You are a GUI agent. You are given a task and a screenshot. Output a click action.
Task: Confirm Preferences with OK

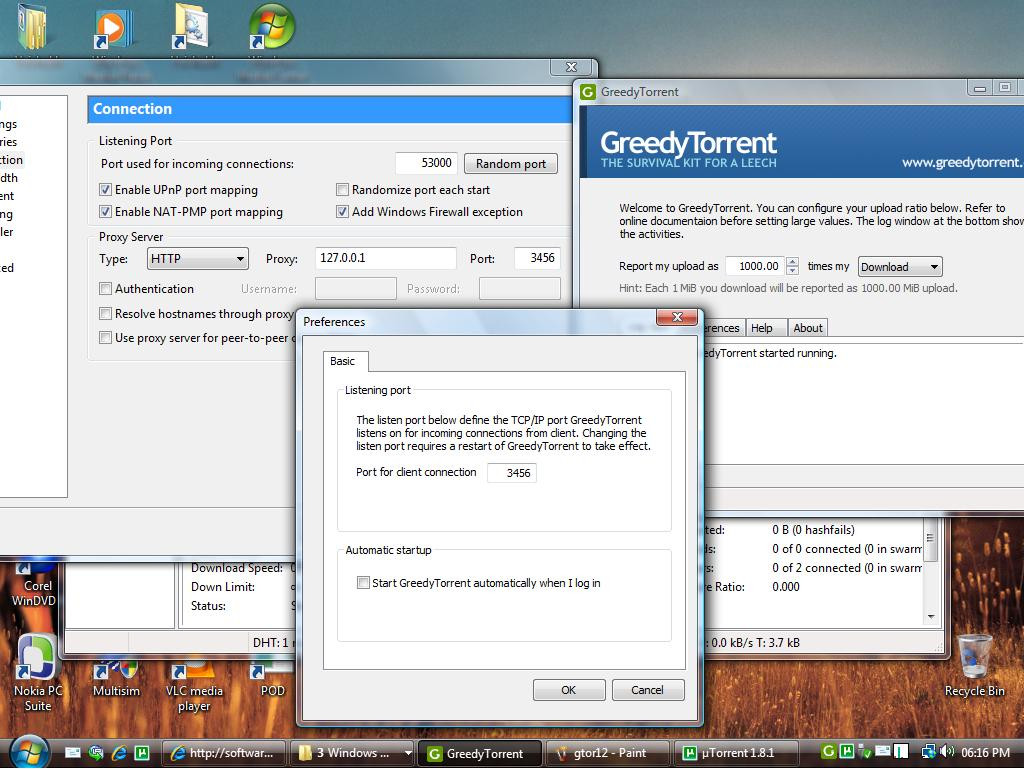click(569, 690)
